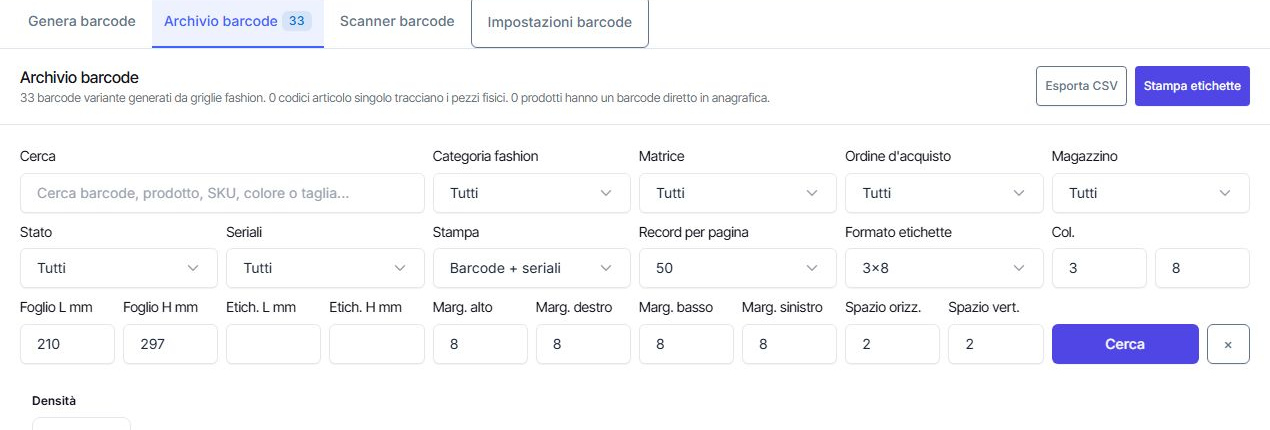This screenshot has height=430, width=1270.
Task: Edit the Foglio H mm field
Action: 170,344
